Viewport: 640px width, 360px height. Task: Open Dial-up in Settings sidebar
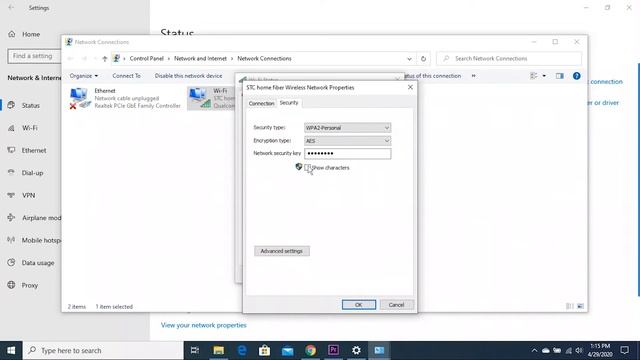pos(32,173)
